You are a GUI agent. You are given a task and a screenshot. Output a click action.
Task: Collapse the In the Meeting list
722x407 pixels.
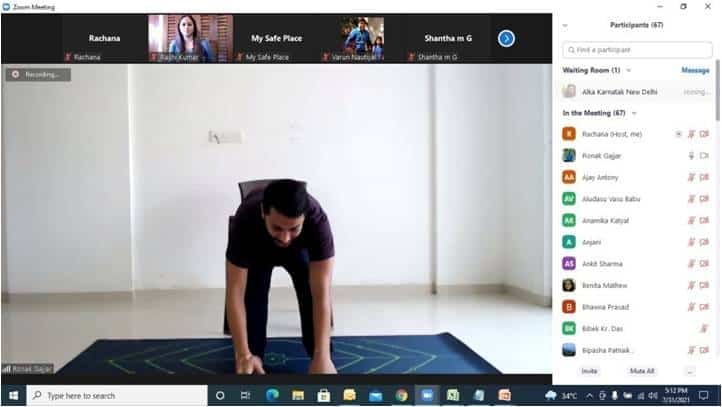click(634, 113)
